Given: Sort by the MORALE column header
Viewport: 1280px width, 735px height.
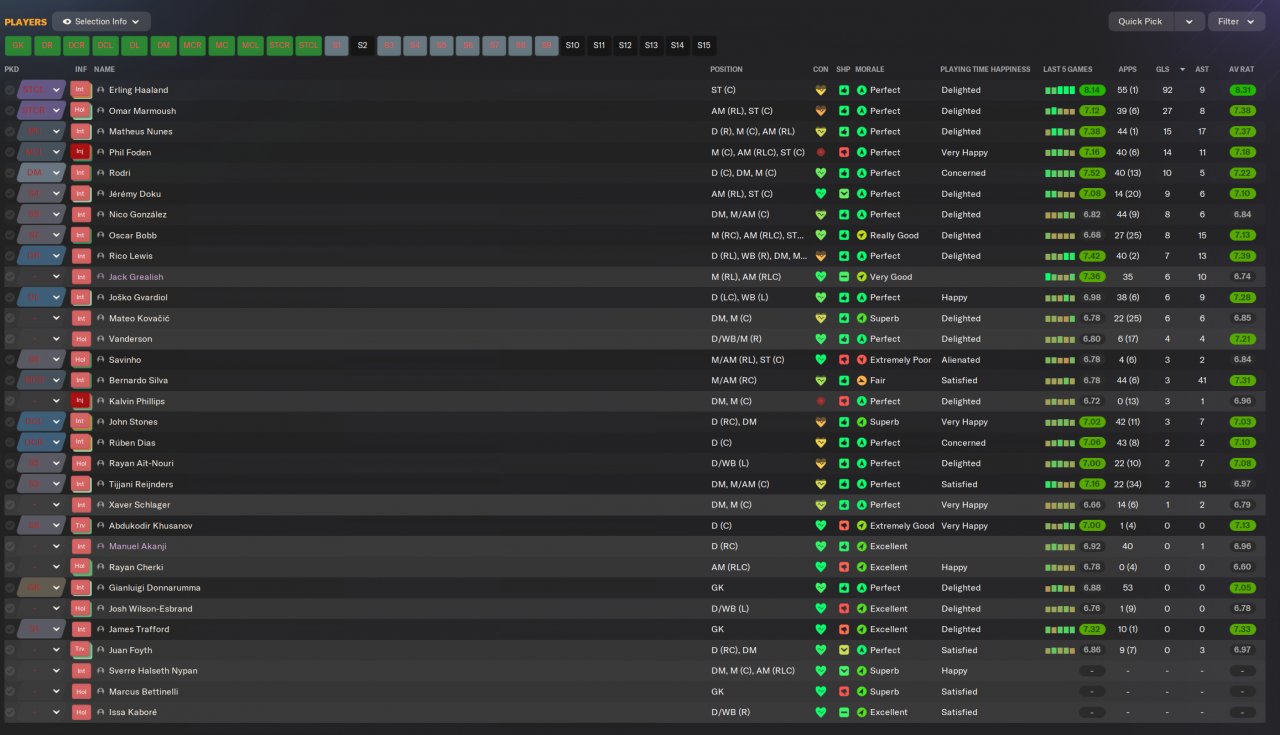Looking at the screenshot, I should (869, 69).
